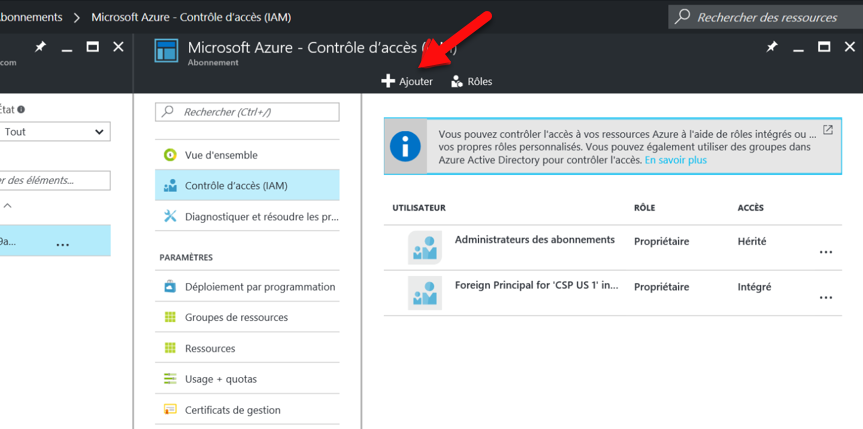
Task: Maximize the Contrôle d'accès blade
Action: point(824,47)
